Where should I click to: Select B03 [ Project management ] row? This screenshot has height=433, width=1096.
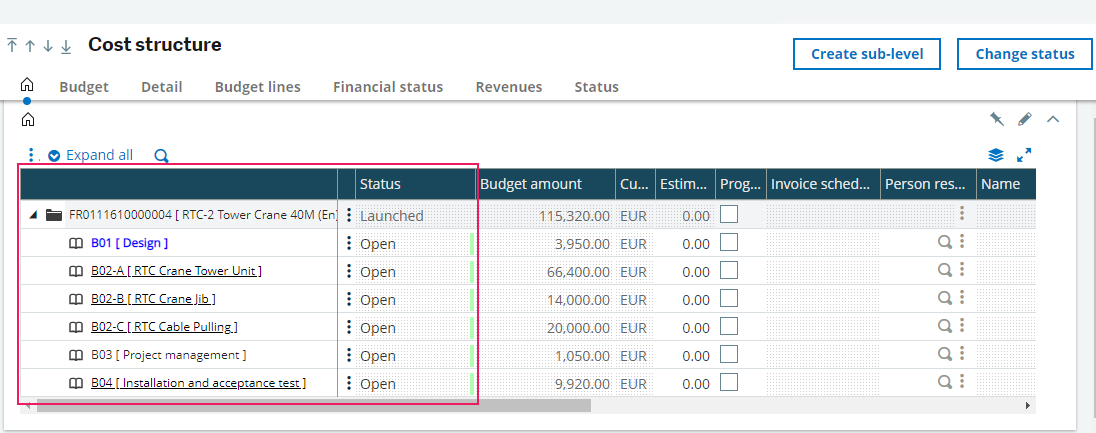(x=168, y=355)
